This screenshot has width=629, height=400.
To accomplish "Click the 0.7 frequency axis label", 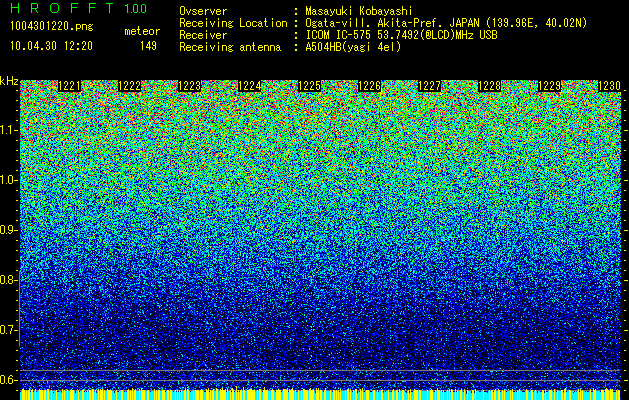I will (8, 330).
